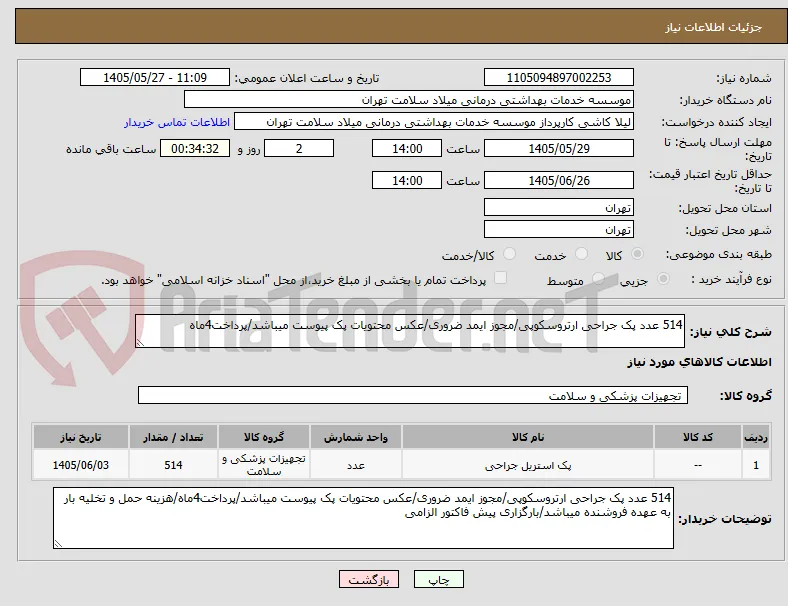
Task: Click the ردیف column header
Action: click(755, 437)
